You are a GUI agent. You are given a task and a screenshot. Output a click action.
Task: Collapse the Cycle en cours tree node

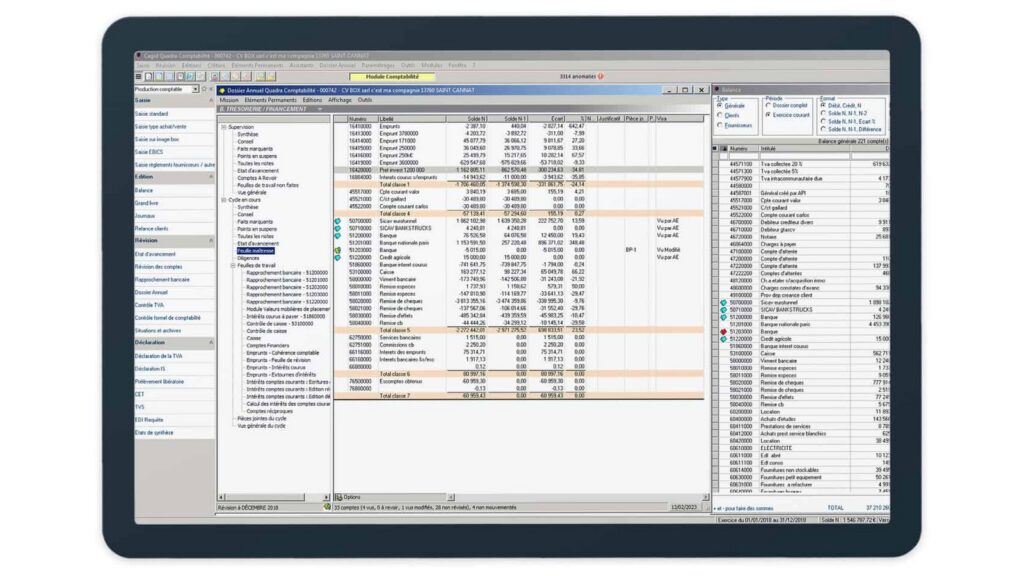[221, 200]
